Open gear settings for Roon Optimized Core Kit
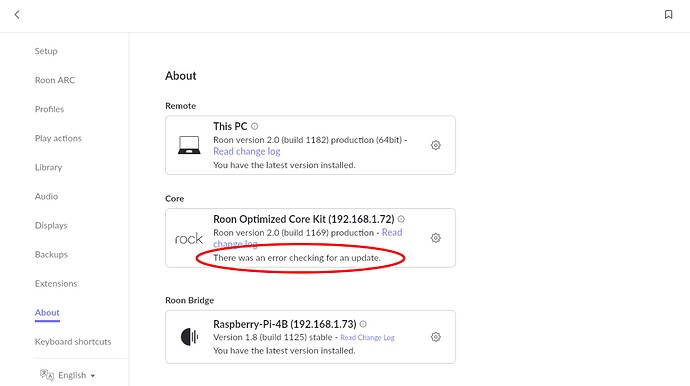The height and width of the screenshot is (386, 690). [x=435, y=238]
